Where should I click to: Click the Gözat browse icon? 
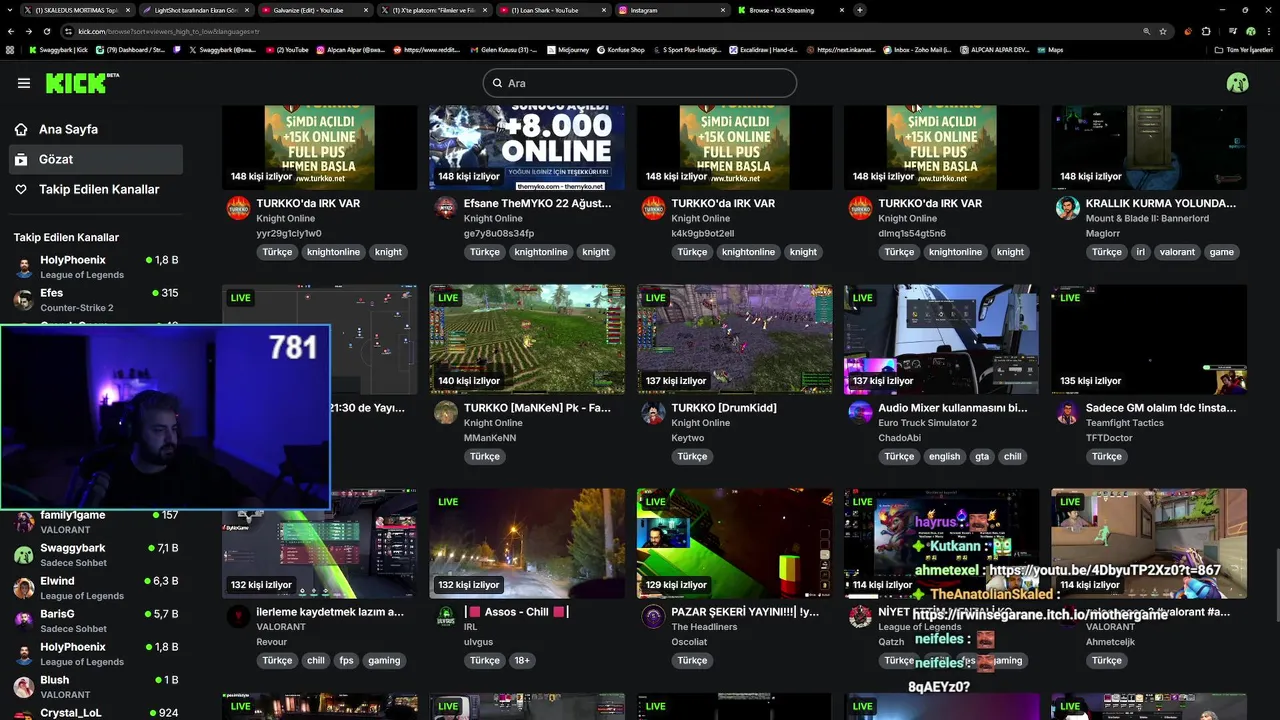point(21,159)
